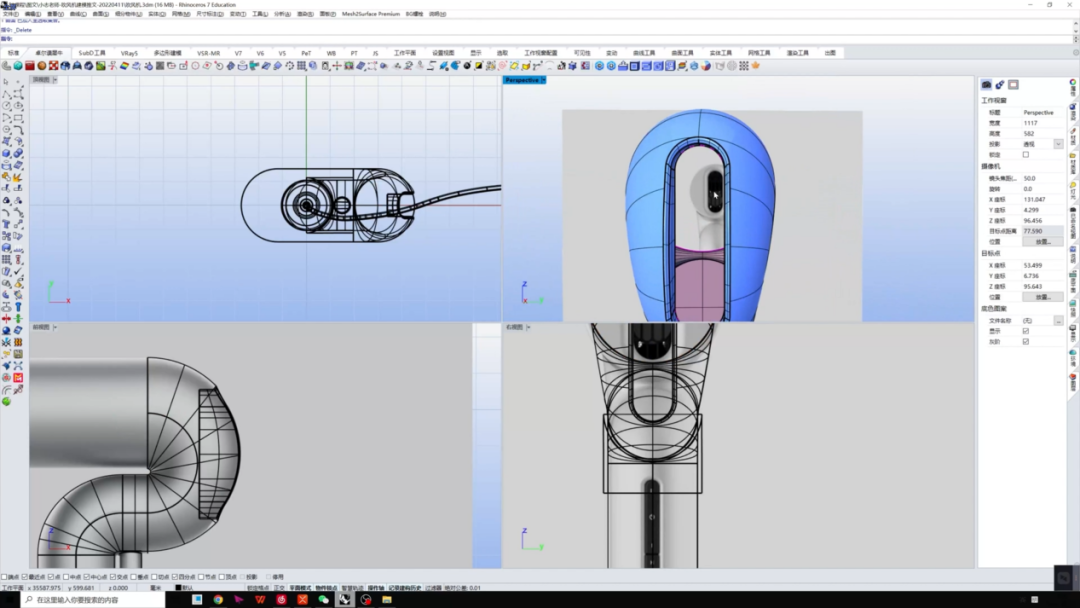Toggle the 中心点 (Center) osnap checkbox
The height and width of the screenshot is (608, 1080).
coord(86,577)
